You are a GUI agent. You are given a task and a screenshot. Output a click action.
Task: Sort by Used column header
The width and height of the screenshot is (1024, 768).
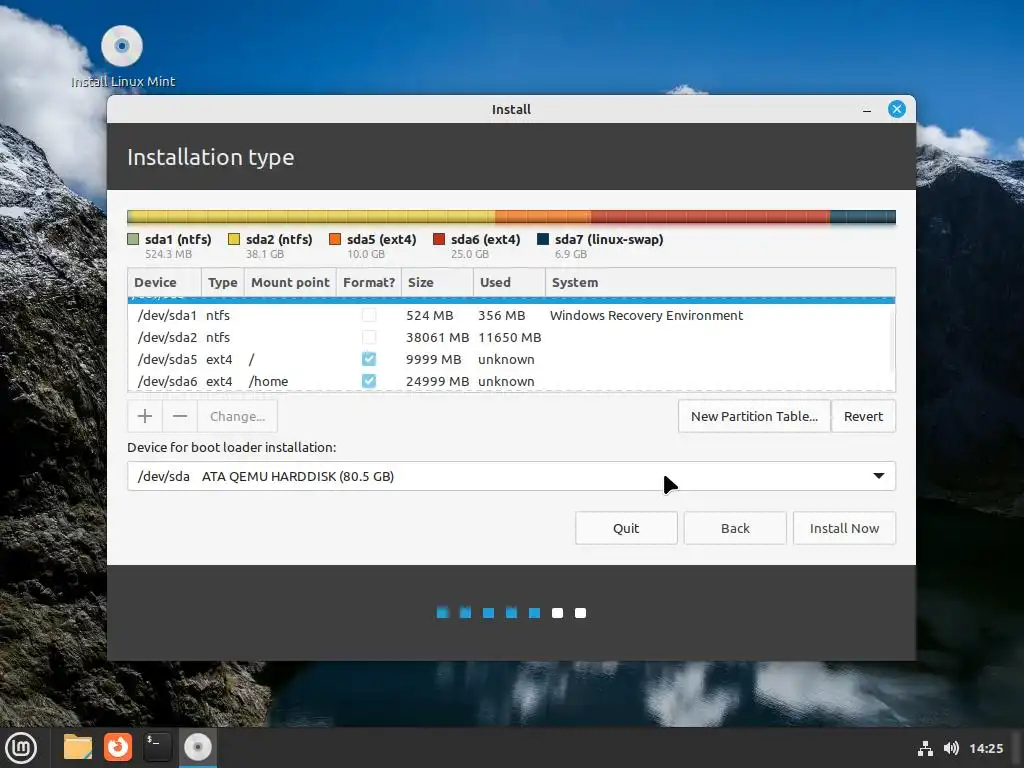coord(509,282)
